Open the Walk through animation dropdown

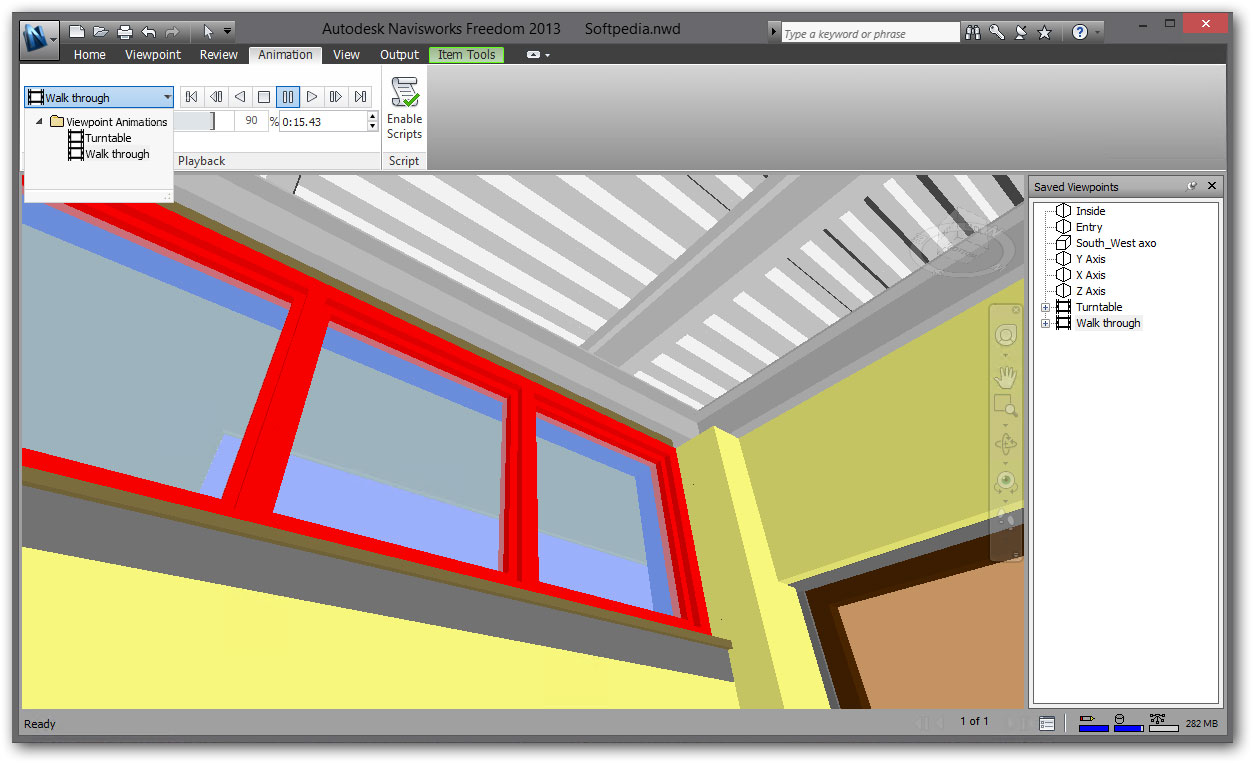(166, 97)
